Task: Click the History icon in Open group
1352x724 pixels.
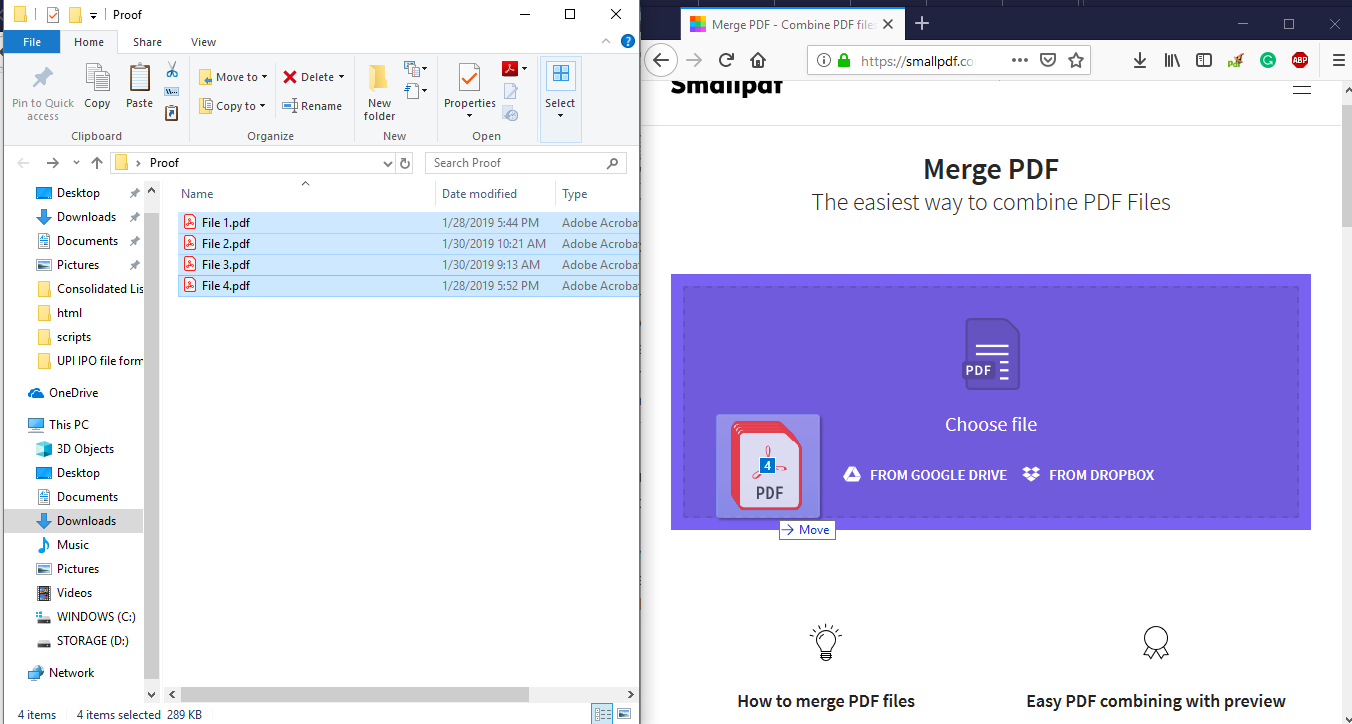Action: coord(511,114)
